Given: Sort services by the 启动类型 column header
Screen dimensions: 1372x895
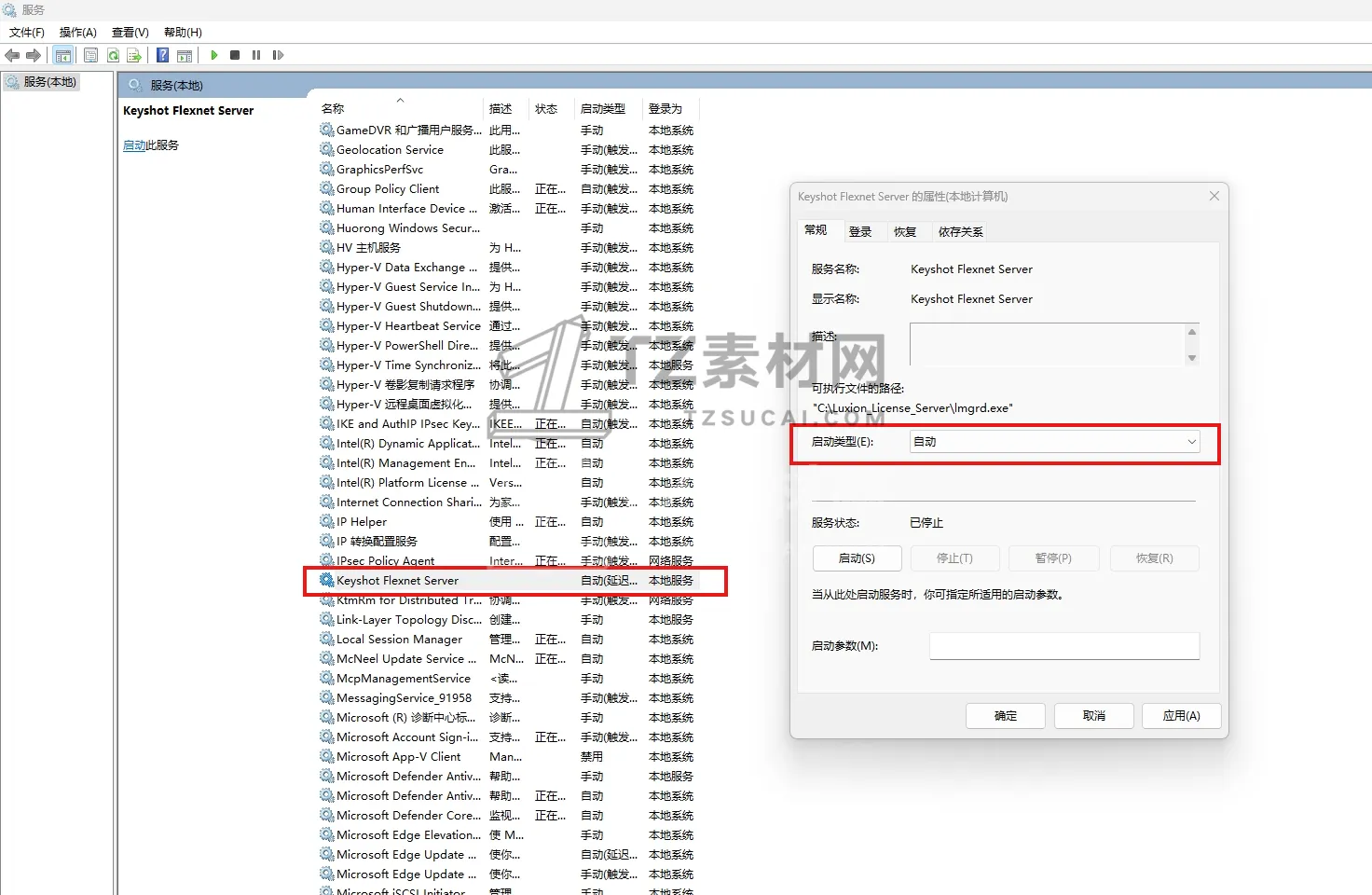Looking at the screenshot, I should point(603,109).
